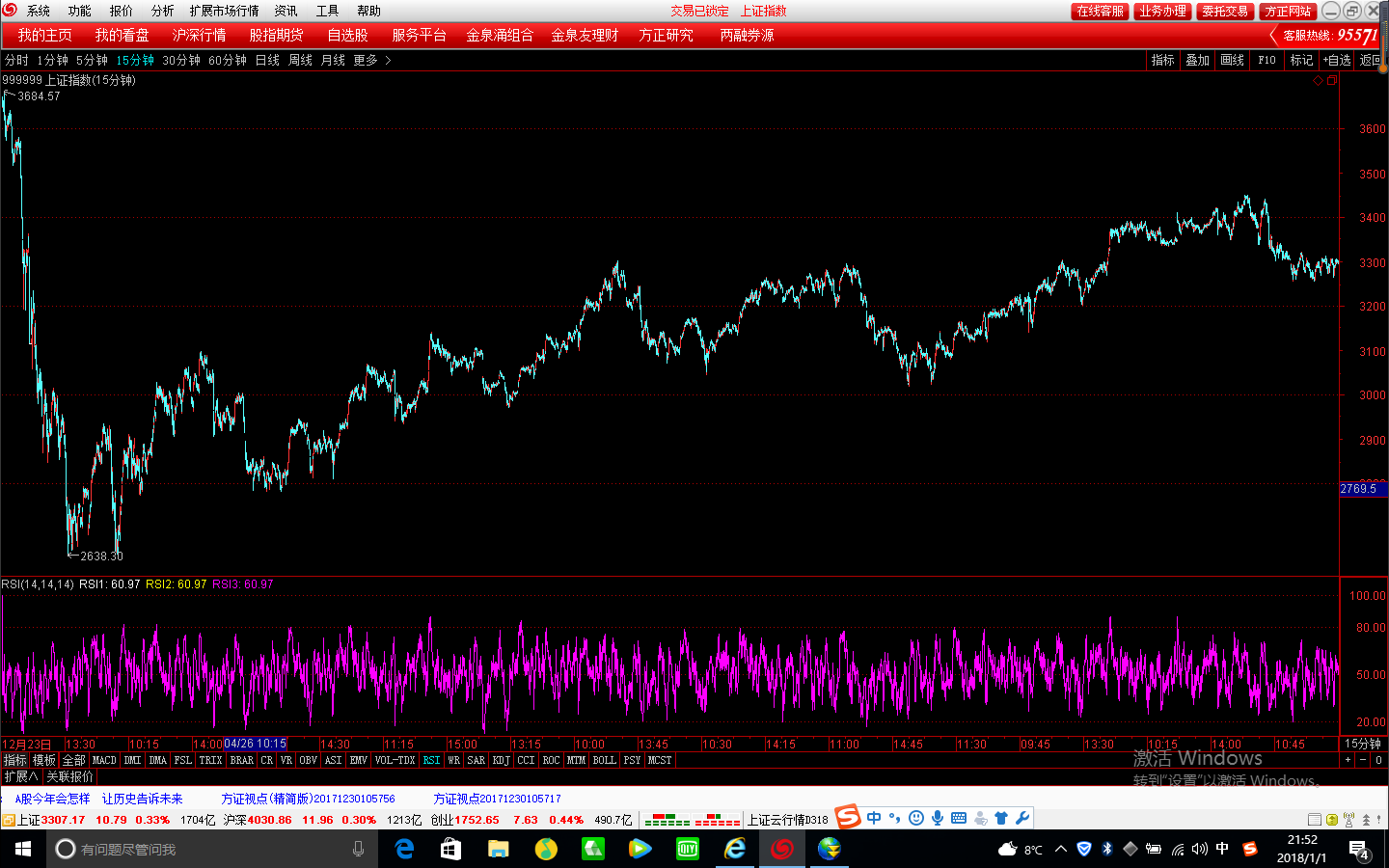Select the 日线 daily timeframe
This screenshot has width=1389, height=868.
coord(267,60)
